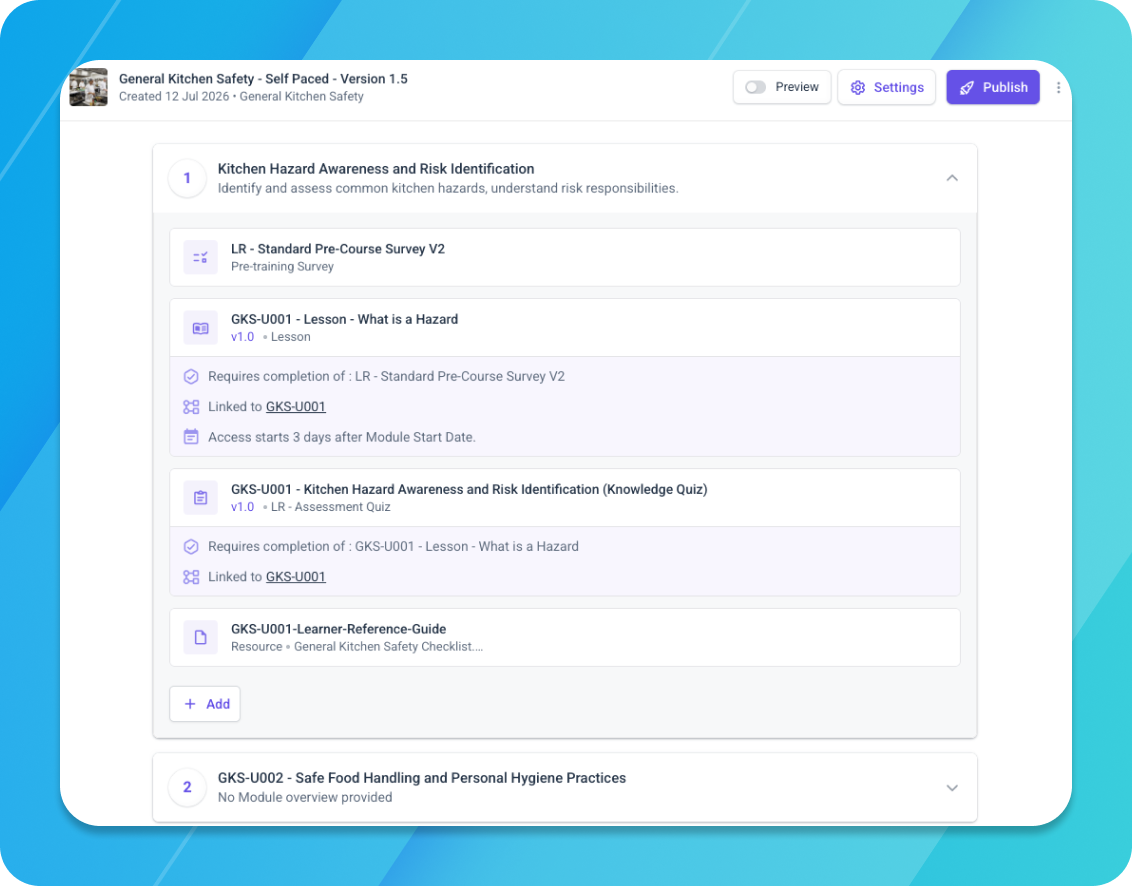Click the rocket icon on Publish button

[967, 87]
